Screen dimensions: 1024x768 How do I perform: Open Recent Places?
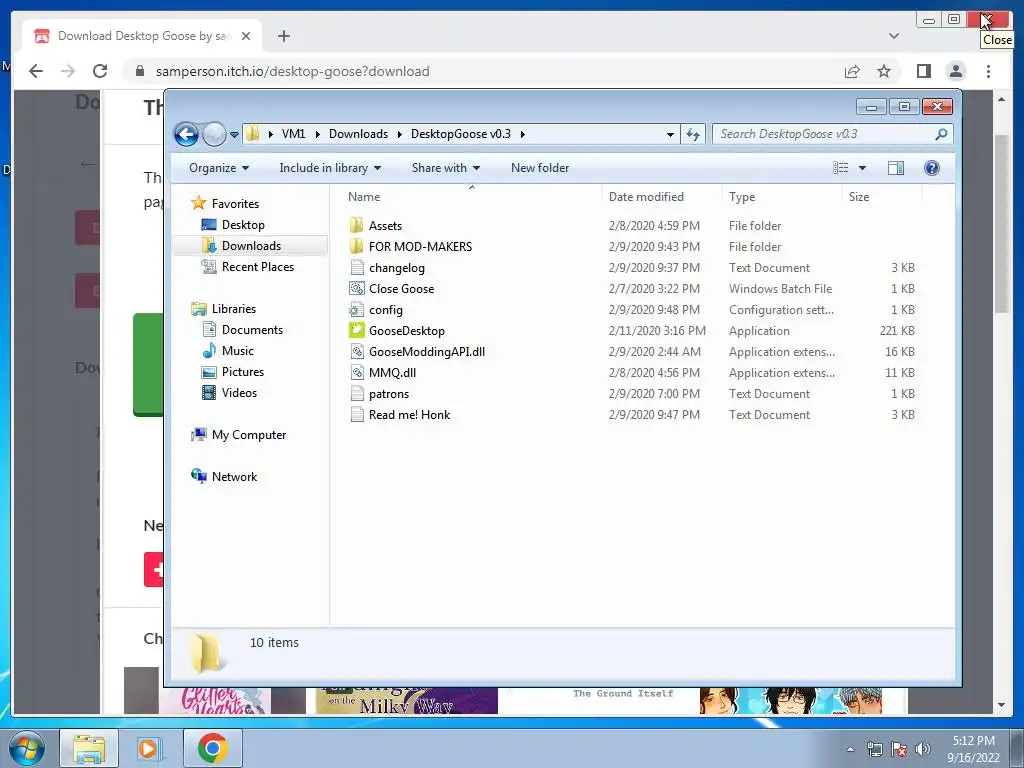tap(257, 266)
